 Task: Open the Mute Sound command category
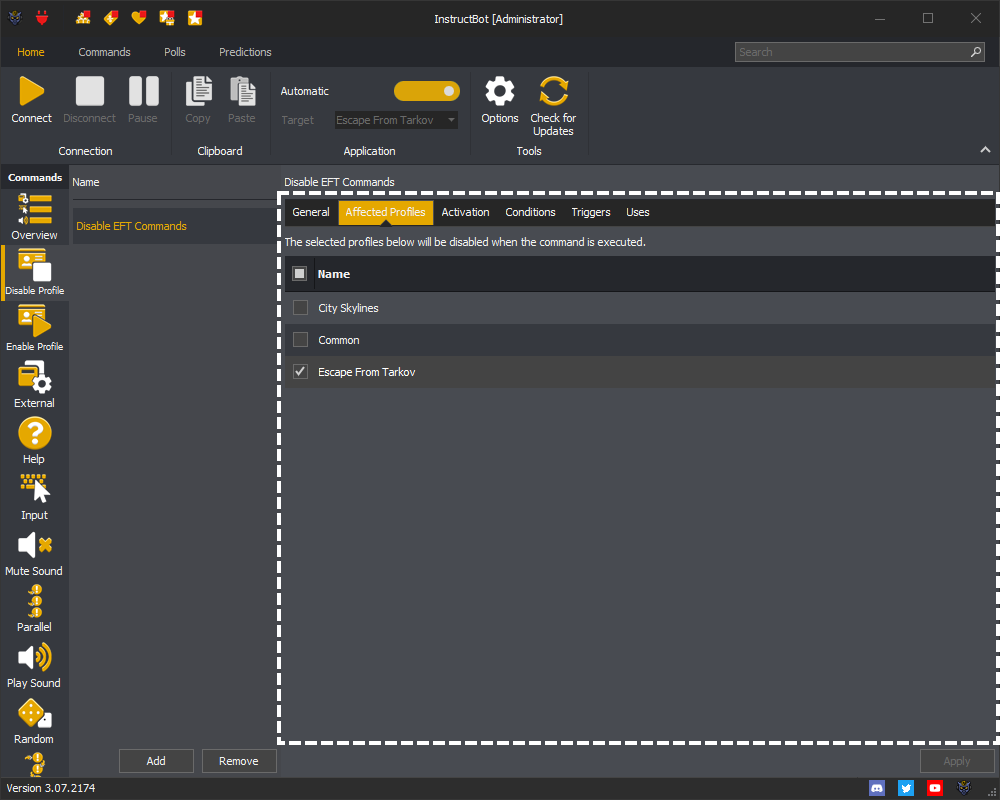tap(34, 553)
